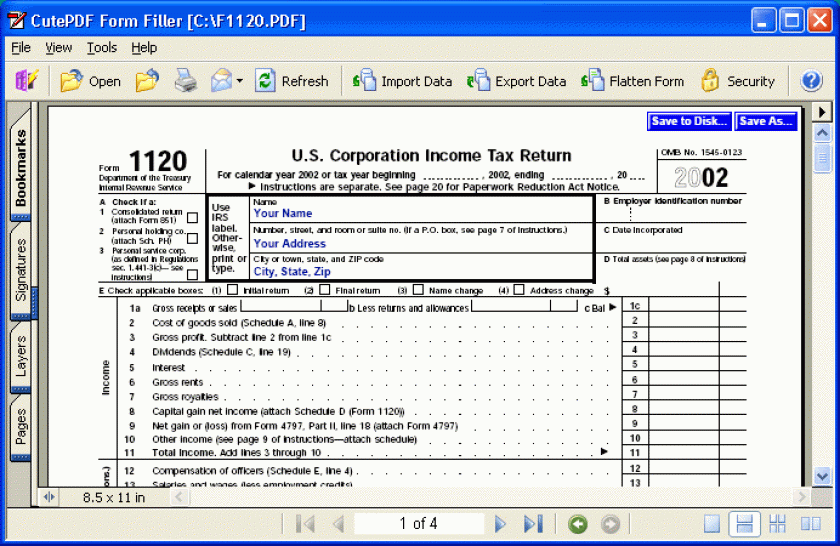840x546 pixels.
Task: Select continuous facing layout icon
Action: [x=777, y=523]
